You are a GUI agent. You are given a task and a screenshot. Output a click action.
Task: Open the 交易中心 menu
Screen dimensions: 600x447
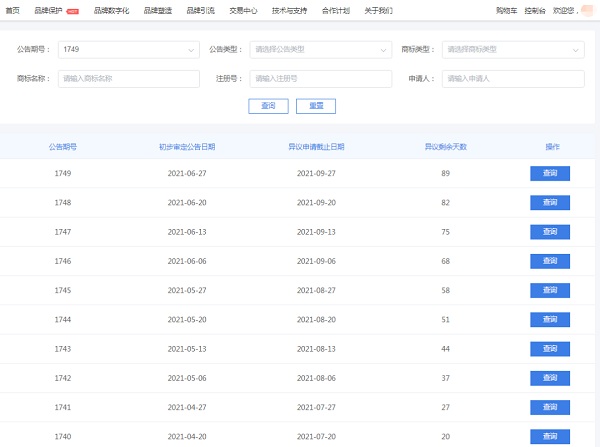coord(243,11)
